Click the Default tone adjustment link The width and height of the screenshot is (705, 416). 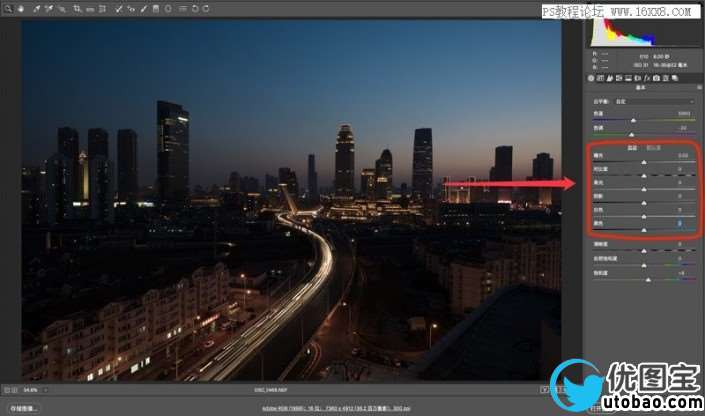click(650, 147)
